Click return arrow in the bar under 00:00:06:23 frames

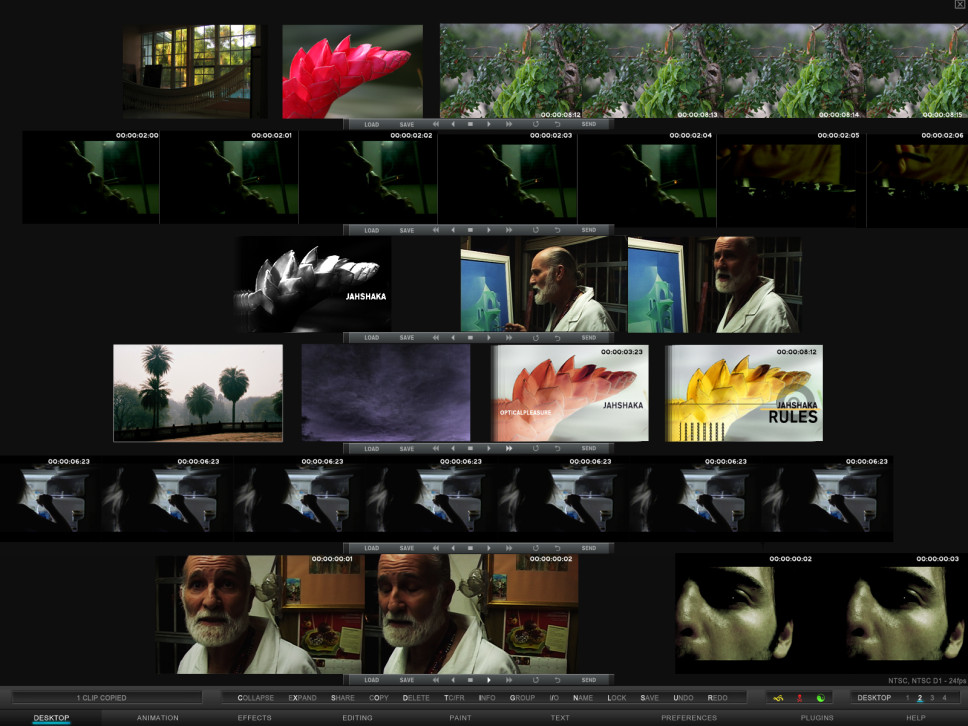pos(557,548)
